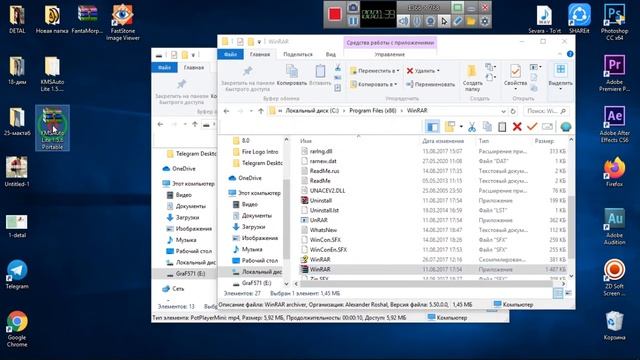
Task: Click the file list vertical scrollbar
Action: pyautogui.click(x=571, y=227)
